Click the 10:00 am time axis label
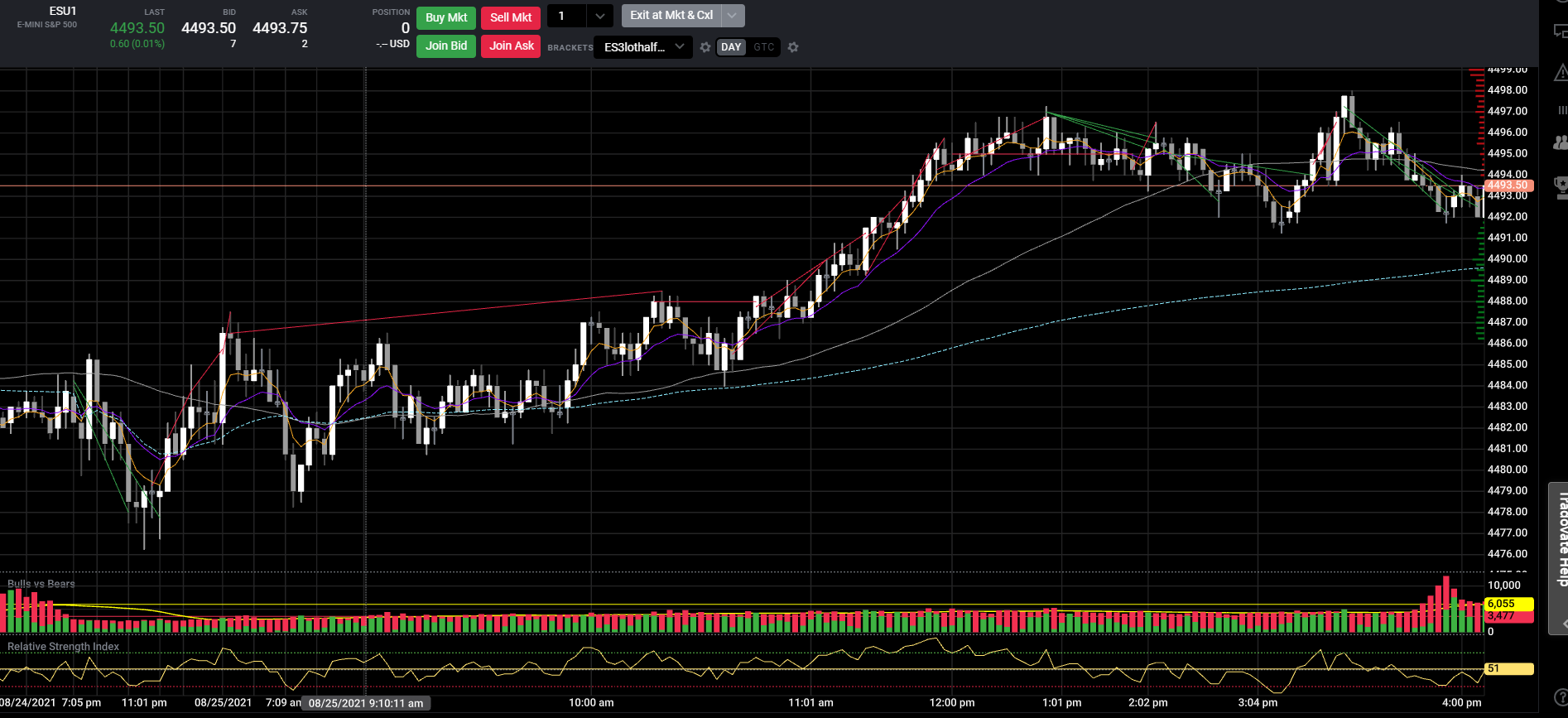The height and width of the screenshot is (718, 1568). pyautogui.click(x=591, y=702)
